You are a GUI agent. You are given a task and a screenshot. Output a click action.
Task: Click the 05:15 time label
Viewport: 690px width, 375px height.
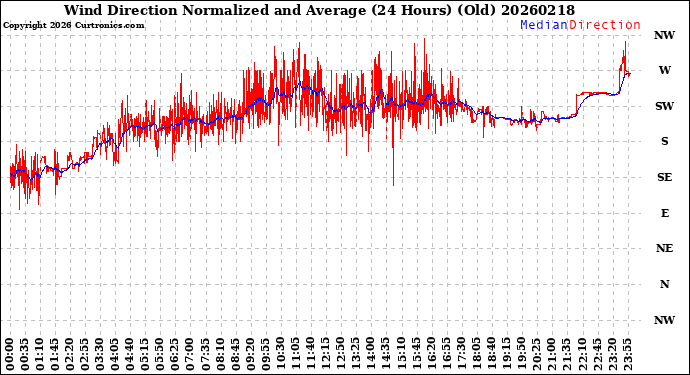145,355
